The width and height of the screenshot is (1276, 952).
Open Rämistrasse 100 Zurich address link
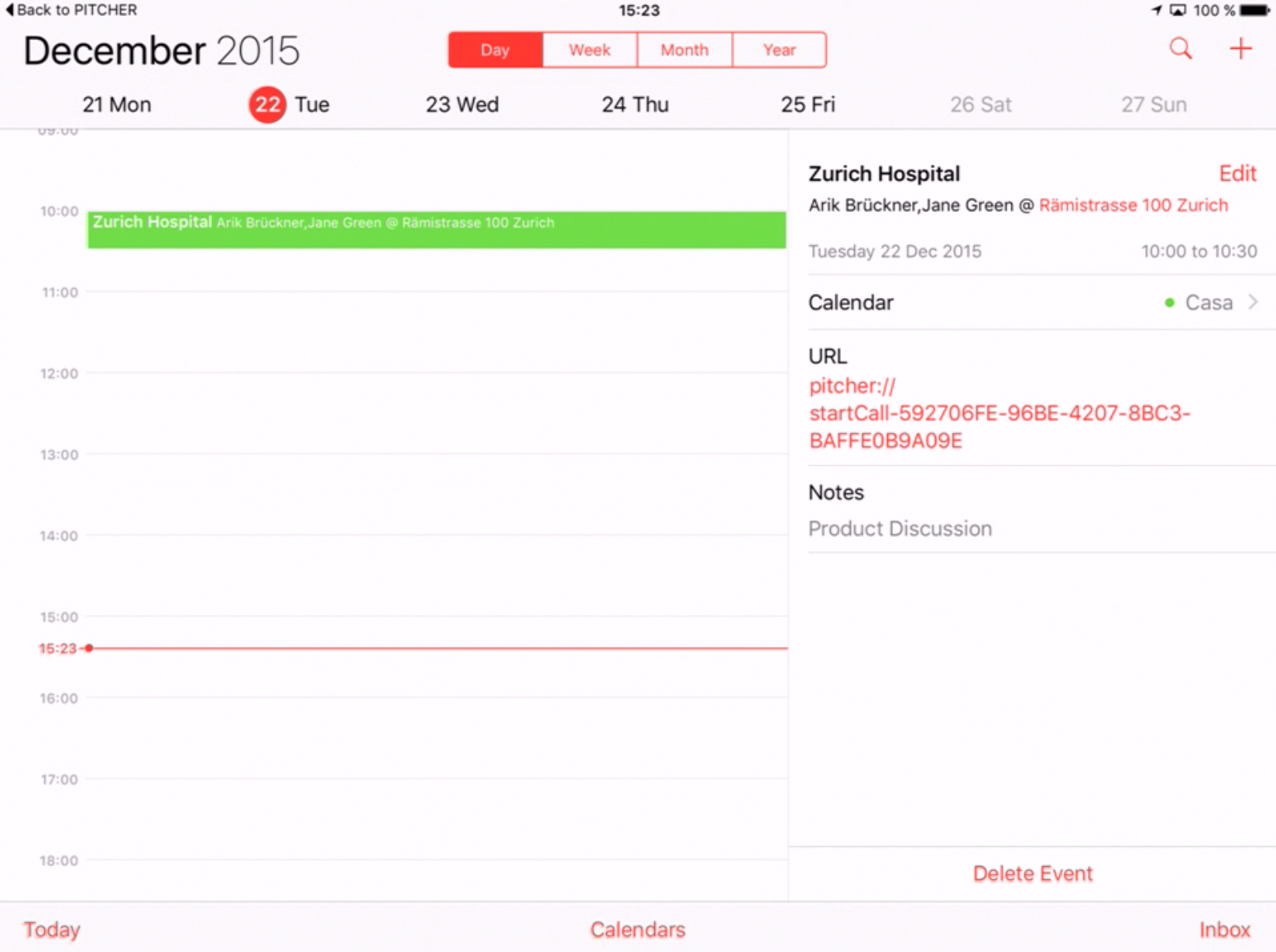[x=1133, y=205]
